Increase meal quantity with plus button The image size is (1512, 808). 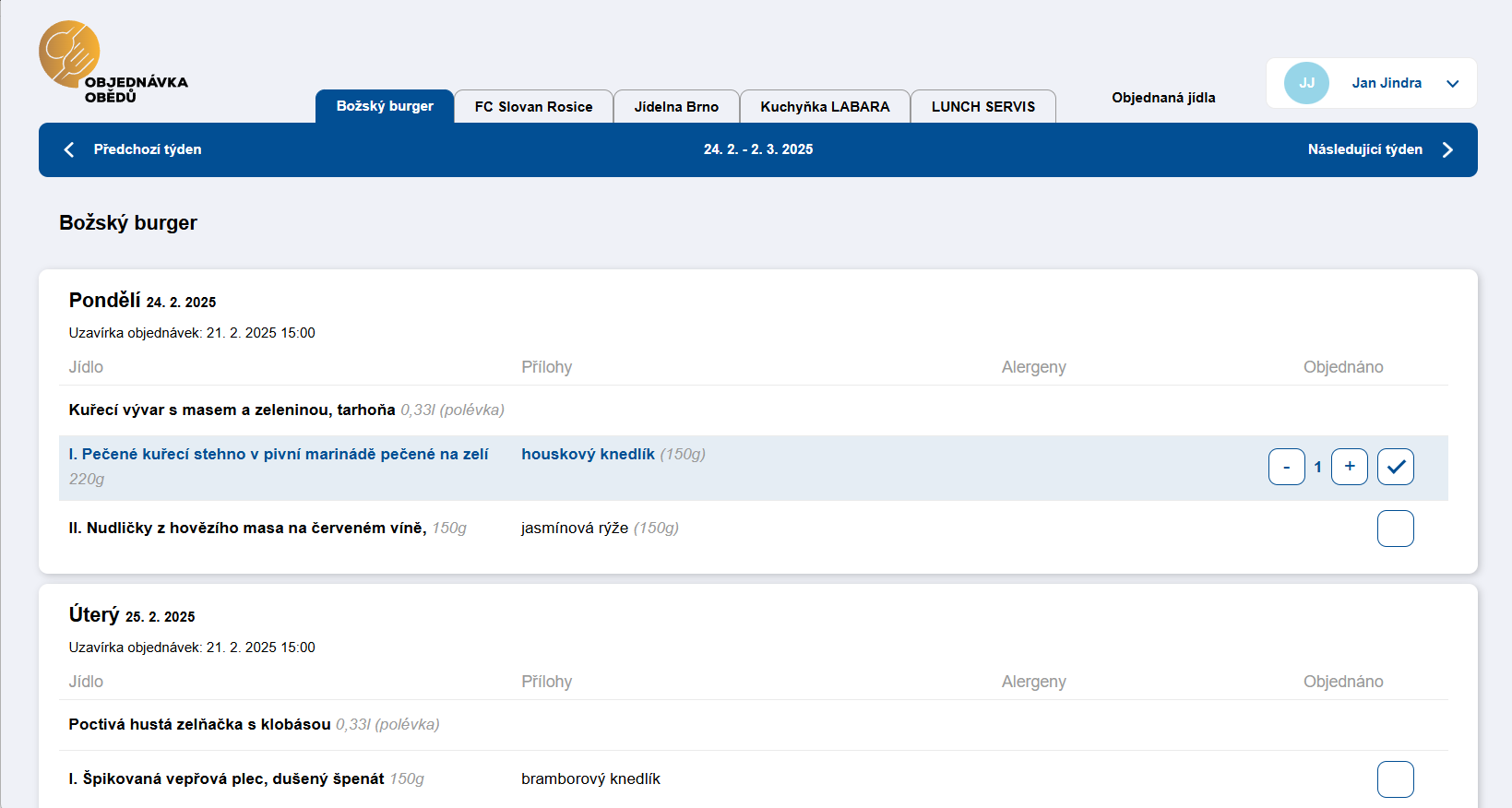click(x=1349, y=467)
